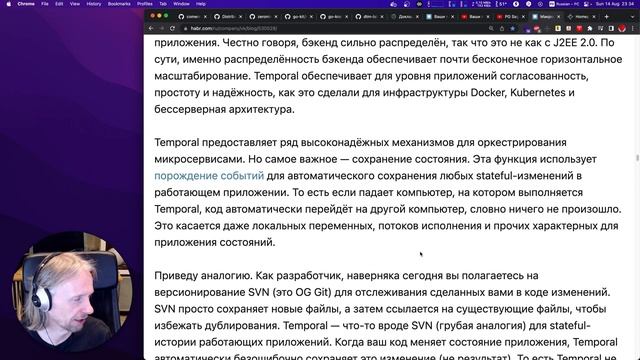Open the keyboard input source Russian - PC
The image size is (640, 360).
(x=565, y=4)
